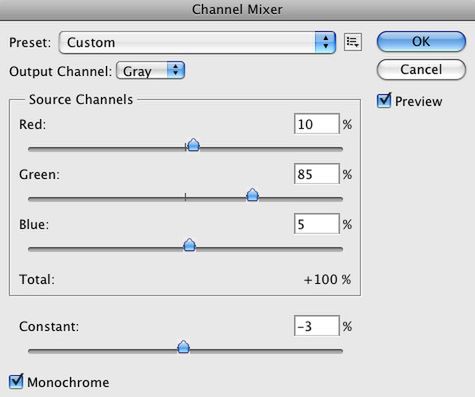The width and height of the screenshot is (475, 397).
Task: Dismiss dialog with the Cancel button
Action: click(421, 70)
